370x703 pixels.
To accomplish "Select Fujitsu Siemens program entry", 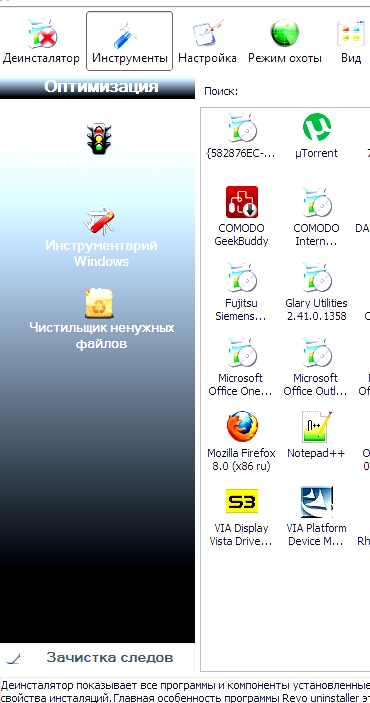I will [x=241, y=291].
